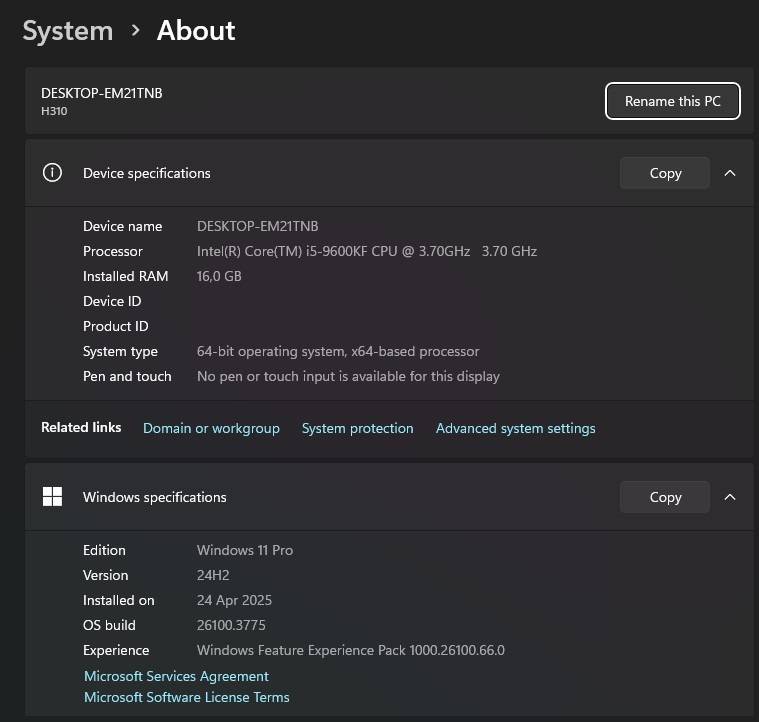Open Advanced system settings
Image resolution: width=759 pixels, height=722 pixels.
pyautogui.click(x=515, y=428)
